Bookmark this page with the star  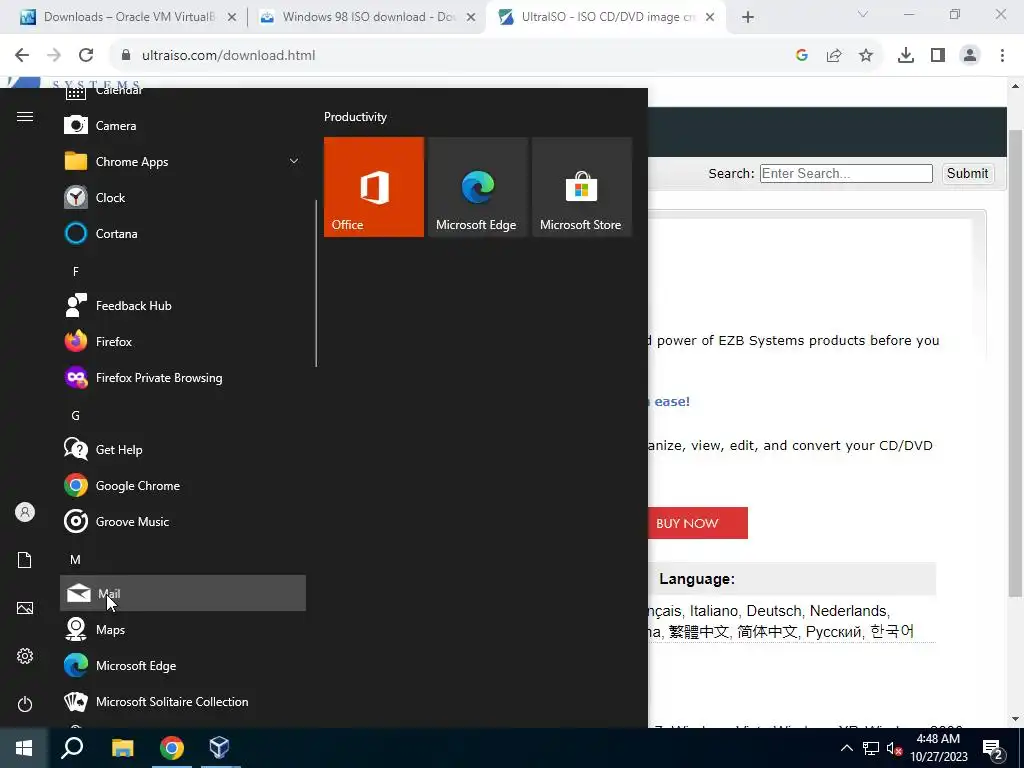866,56
